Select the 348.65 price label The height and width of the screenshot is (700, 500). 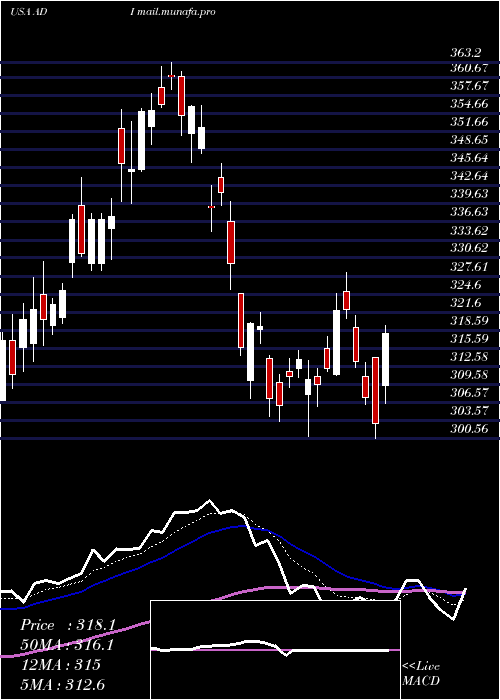tap(469, 140)
